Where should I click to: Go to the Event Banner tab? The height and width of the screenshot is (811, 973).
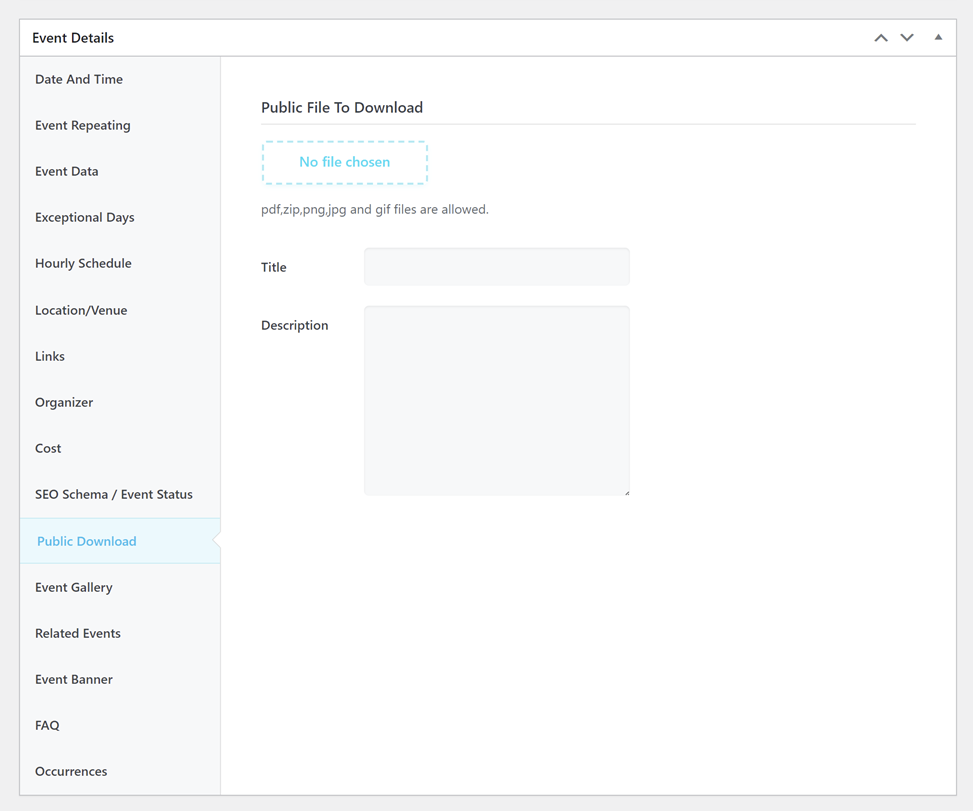click(74, 679)
